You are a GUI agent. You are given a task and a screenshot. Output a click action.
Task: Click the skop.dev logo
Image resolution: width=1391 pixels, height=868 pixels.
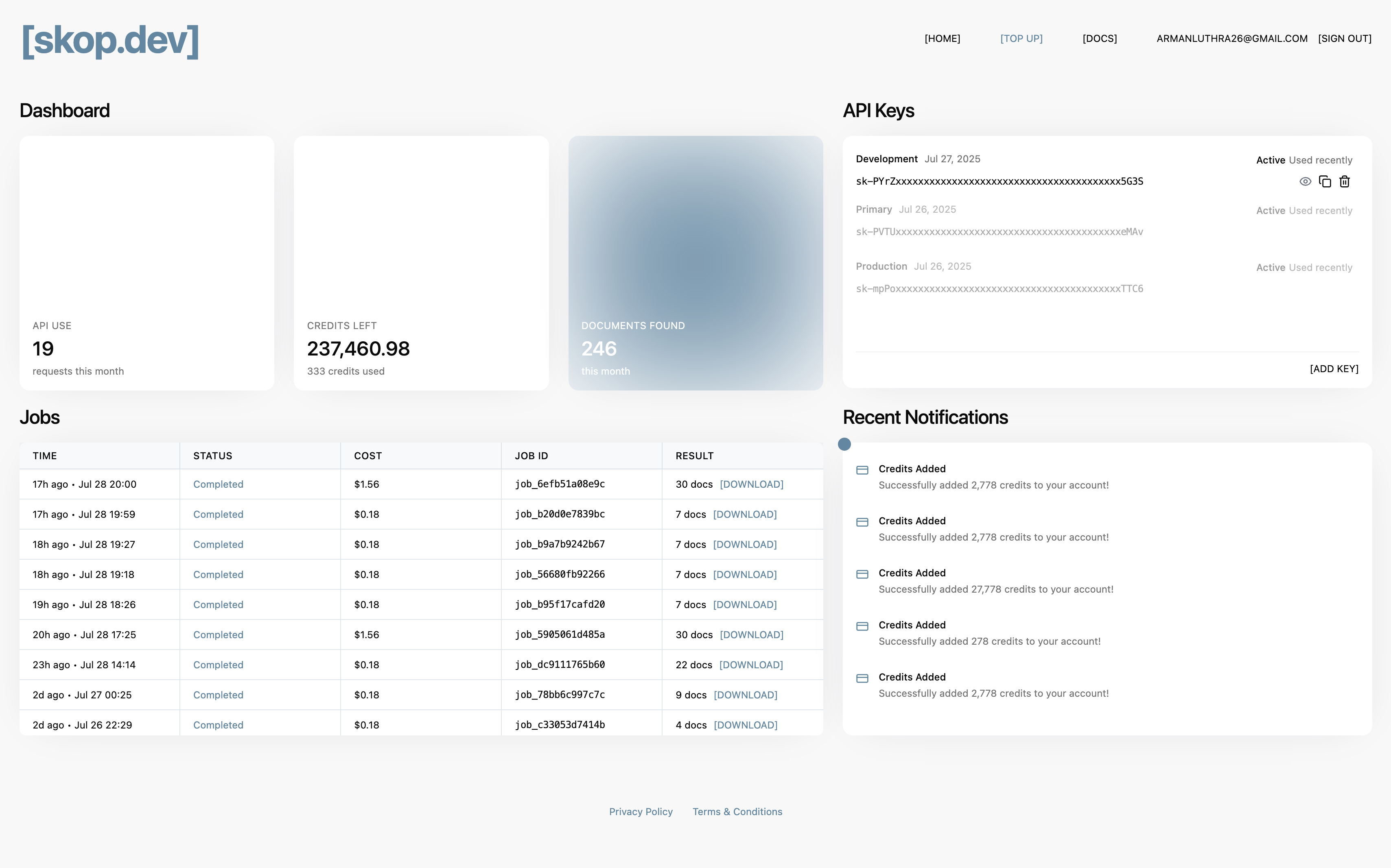click(110, 40)
